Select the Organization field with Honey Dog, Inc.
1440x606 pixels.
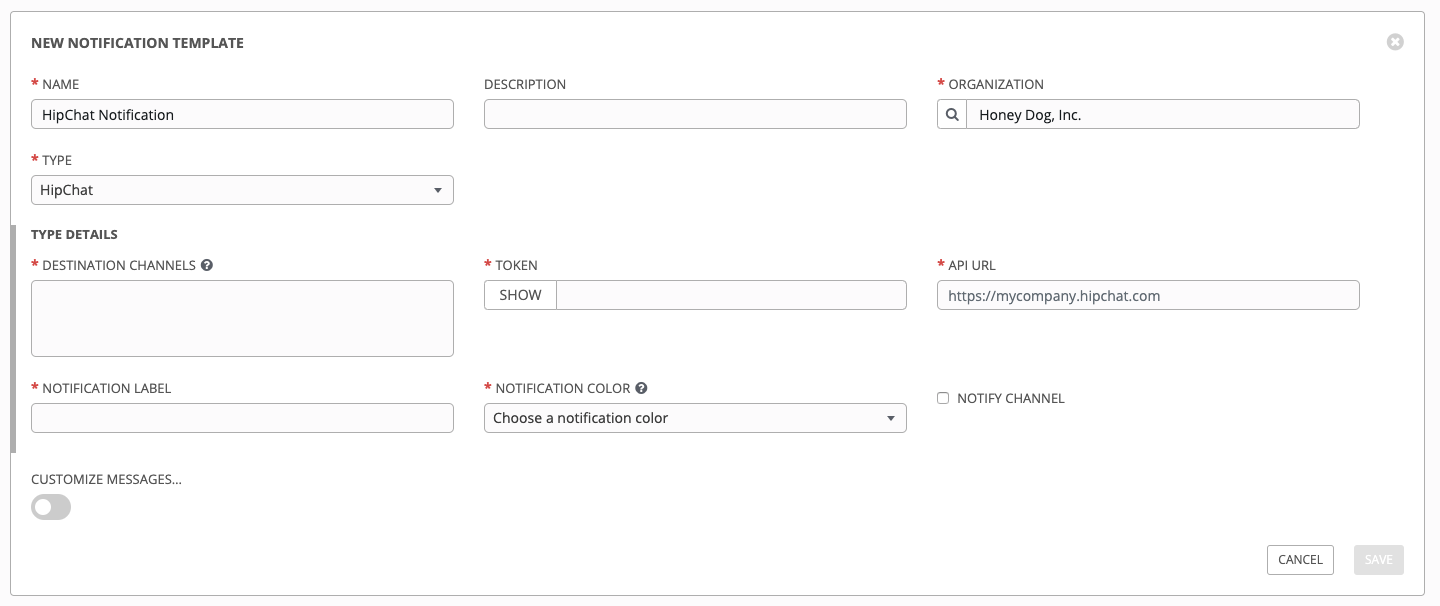click(x=1162, y=115)
